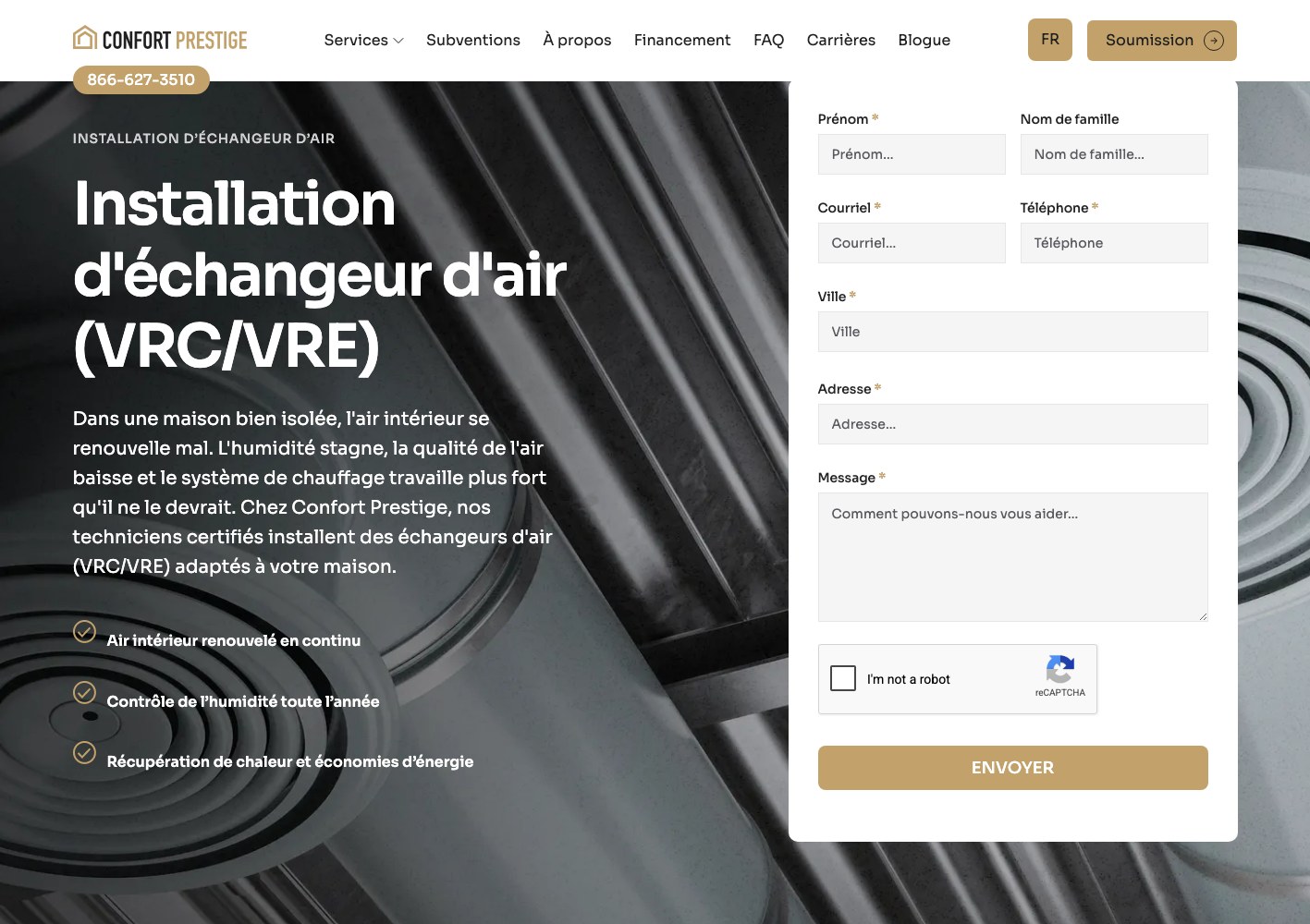Call the 866-627-3510 phone button
The image size is (1310, 924).
tap(141, 79)
